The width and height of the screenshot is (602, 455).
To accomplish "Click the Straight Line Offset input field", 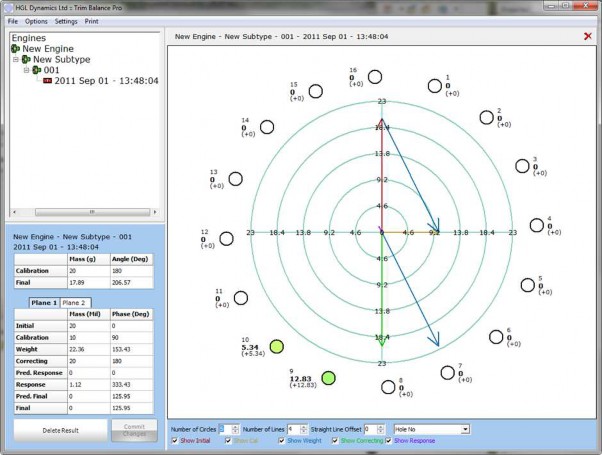I will point(370,429).
